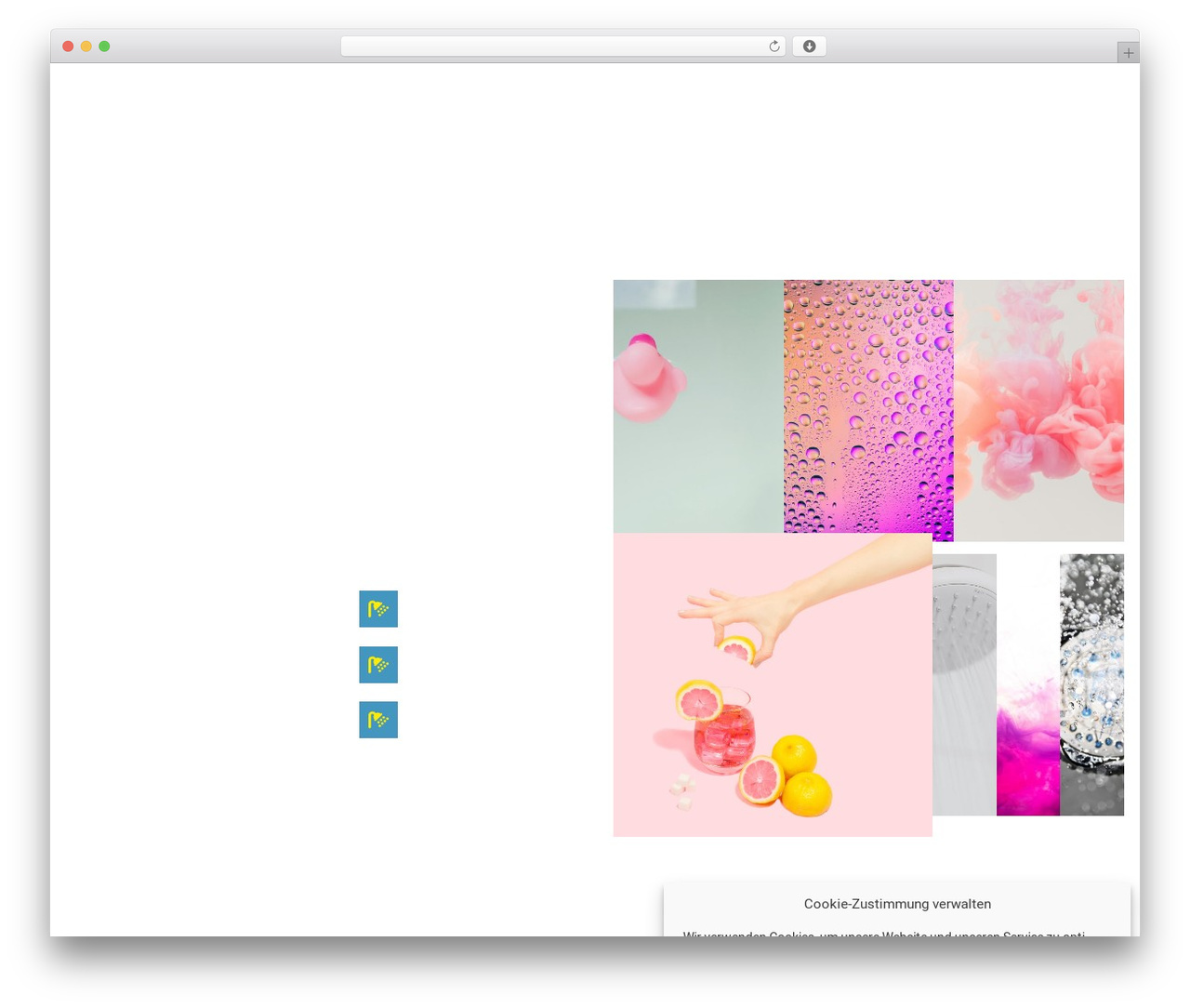The height and width of the screenshot is (1008, 1190).
Task: Maximize the window with the green button
Action: tap(104, 46)
